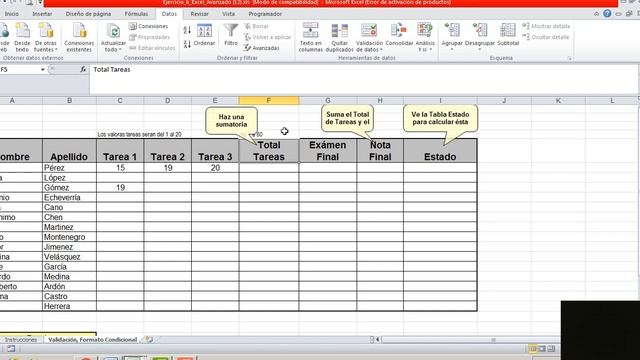Open the Conexiones button
The height and width of the screenshot is (360, 640).
pos(149,26)
